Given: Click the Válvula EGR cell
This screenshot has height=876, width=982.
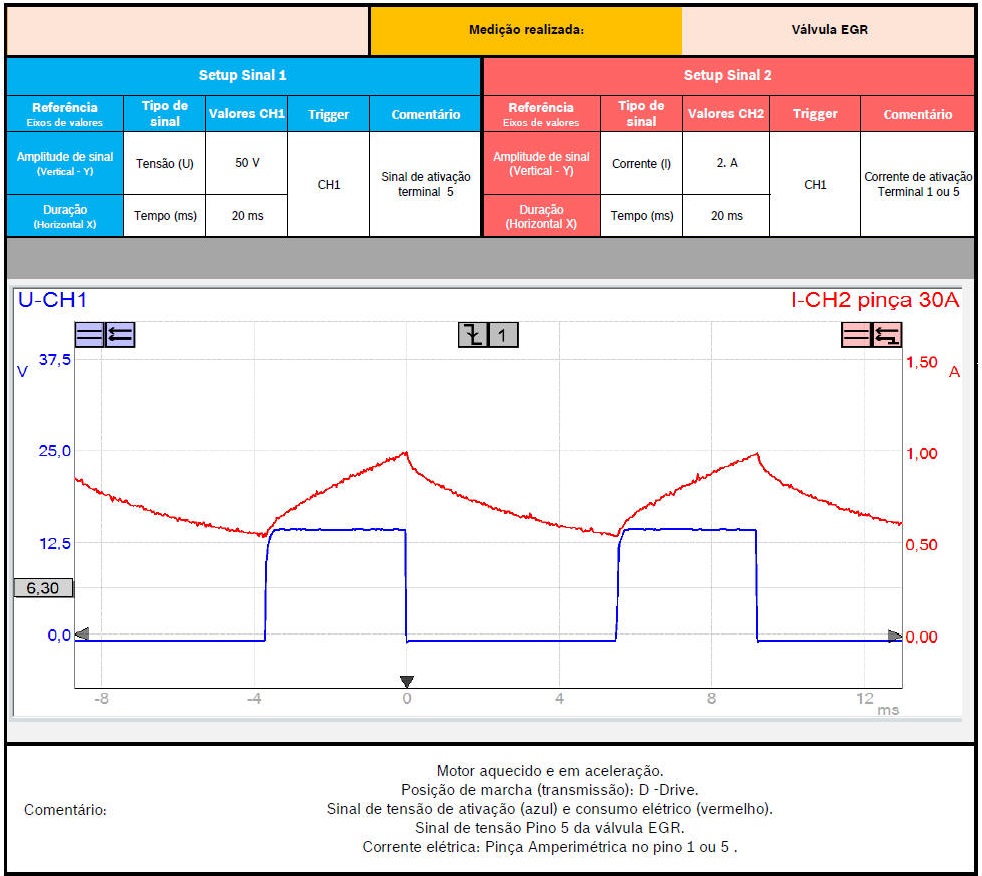Looking at the screenshot, I should (829, 30).
